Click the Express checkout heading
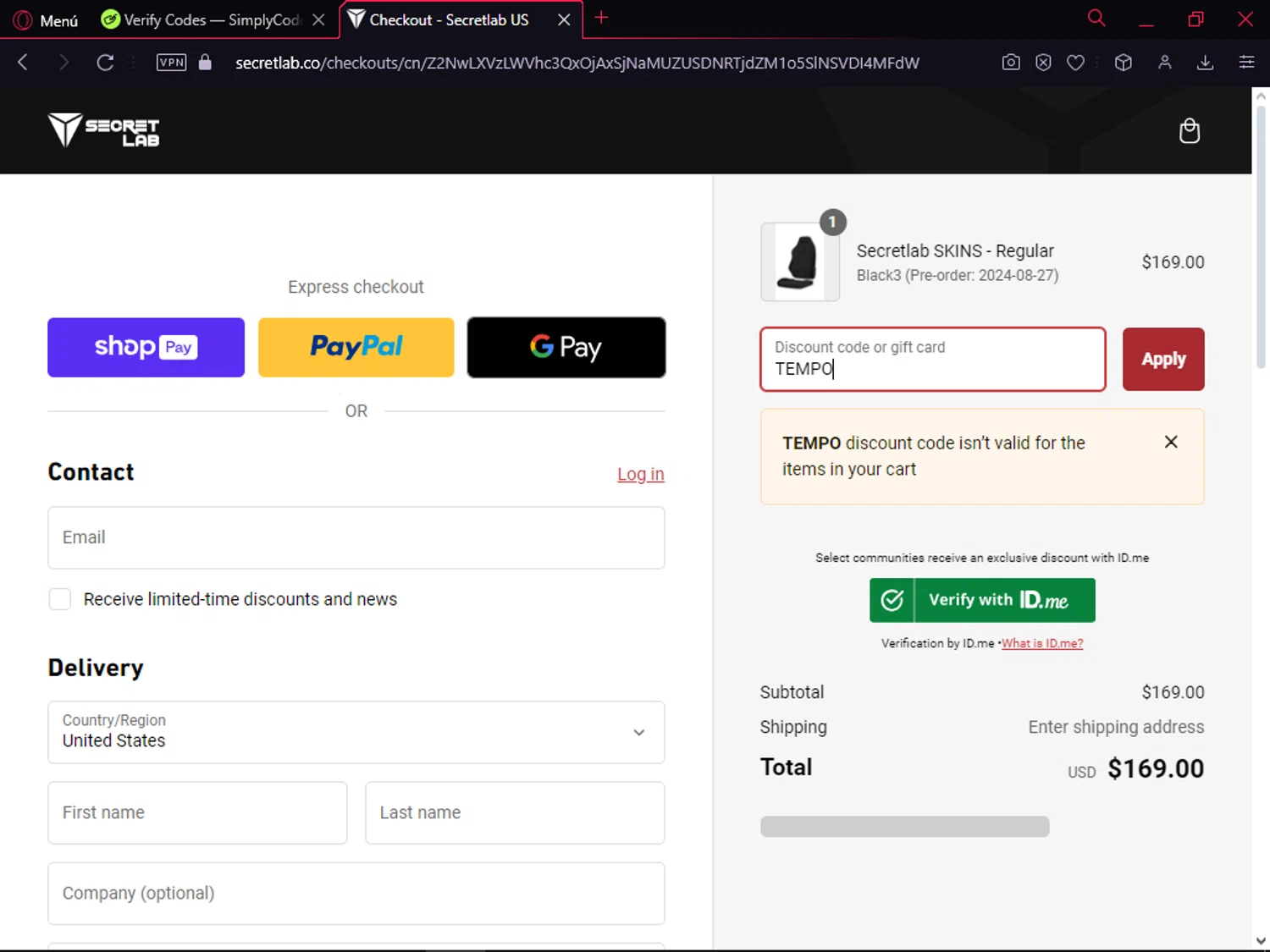1270x952 pixels. 356,287
